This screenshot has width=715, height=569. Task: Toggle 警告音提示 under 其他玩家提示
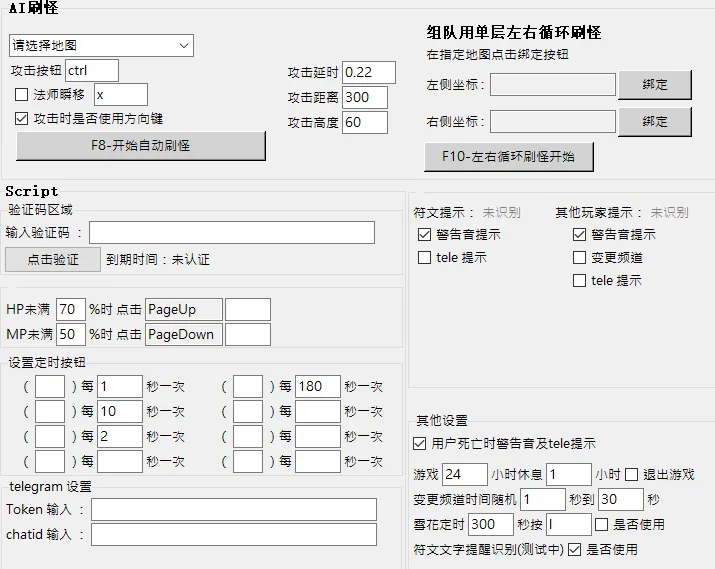tap(579, 235)
